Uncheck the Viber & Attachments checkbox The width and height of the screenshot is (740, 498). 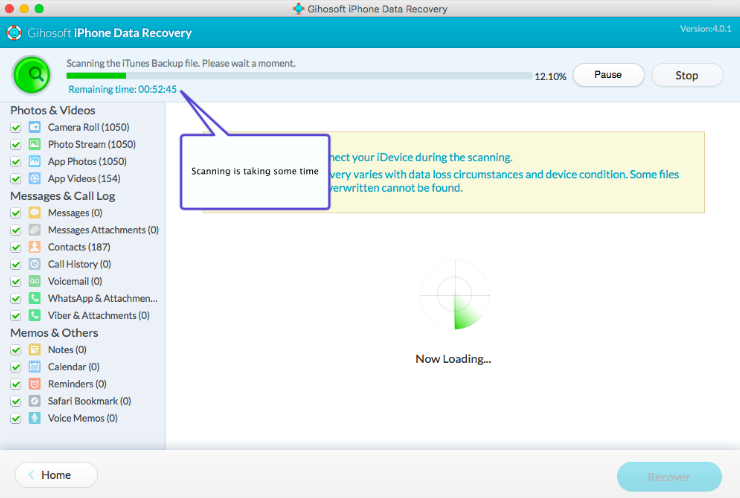16,316
